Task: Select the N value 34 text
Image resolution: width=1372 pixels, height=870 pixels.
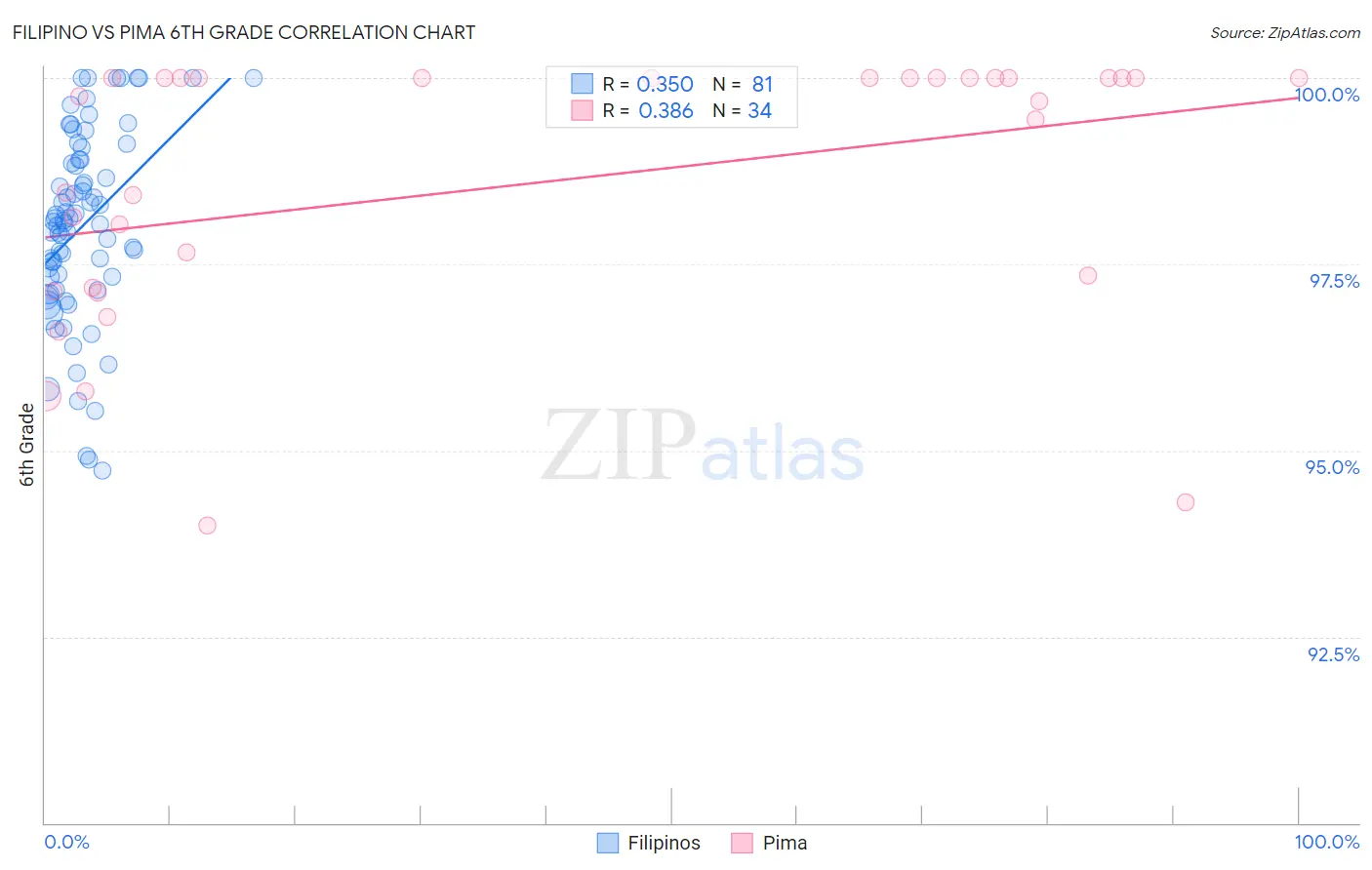Action: point(759,110)
